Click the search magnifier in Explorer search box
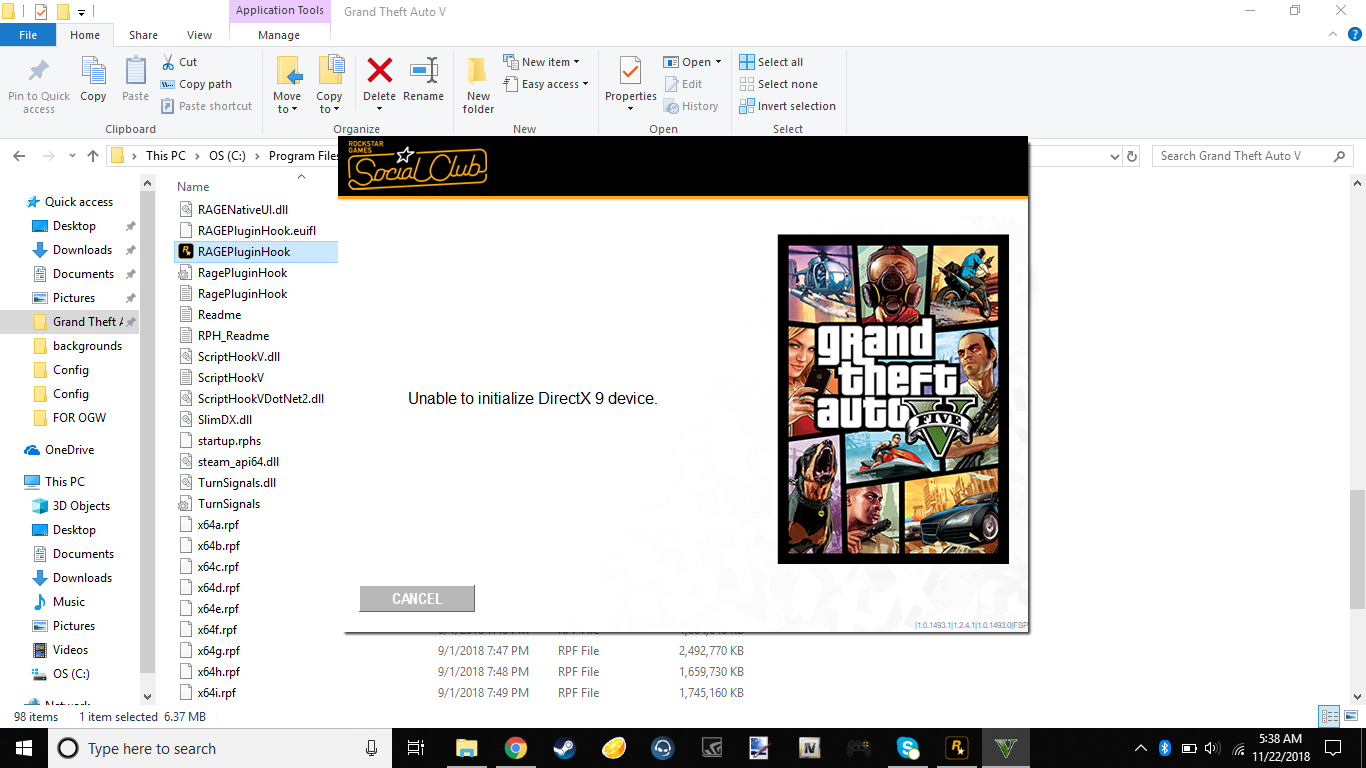The image size is (1366, 768). [1340, 156]
